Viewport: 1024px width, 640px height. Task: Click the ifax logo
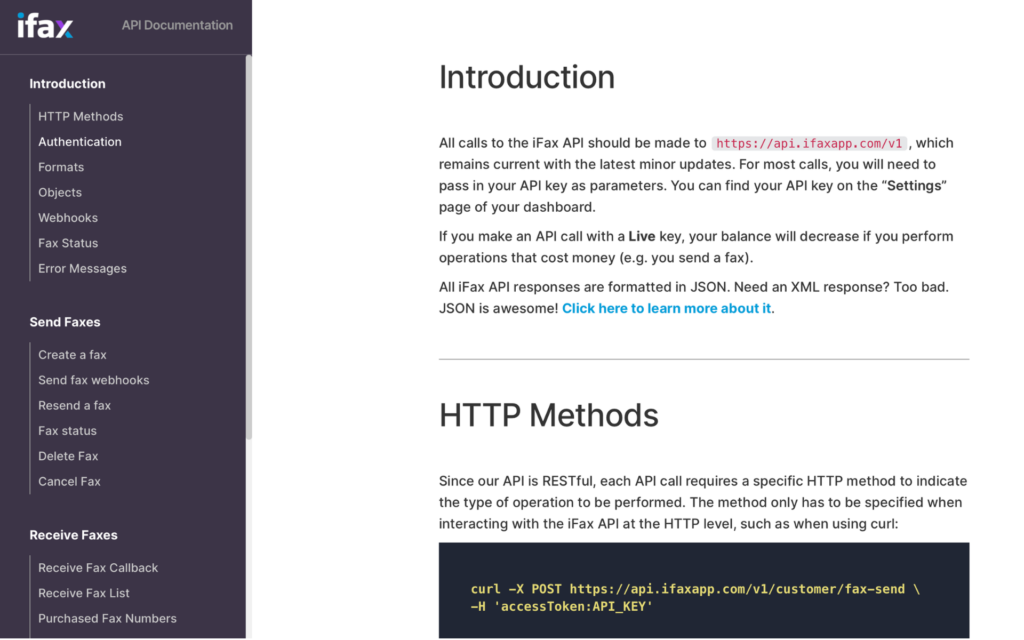pos(45,26)
